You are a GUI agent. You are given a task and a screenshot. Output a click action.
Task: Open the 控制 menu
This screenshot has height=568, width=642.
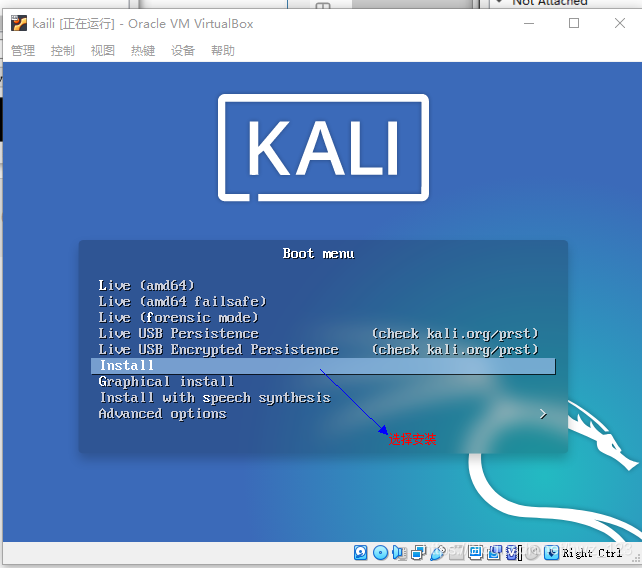point(63,50)
